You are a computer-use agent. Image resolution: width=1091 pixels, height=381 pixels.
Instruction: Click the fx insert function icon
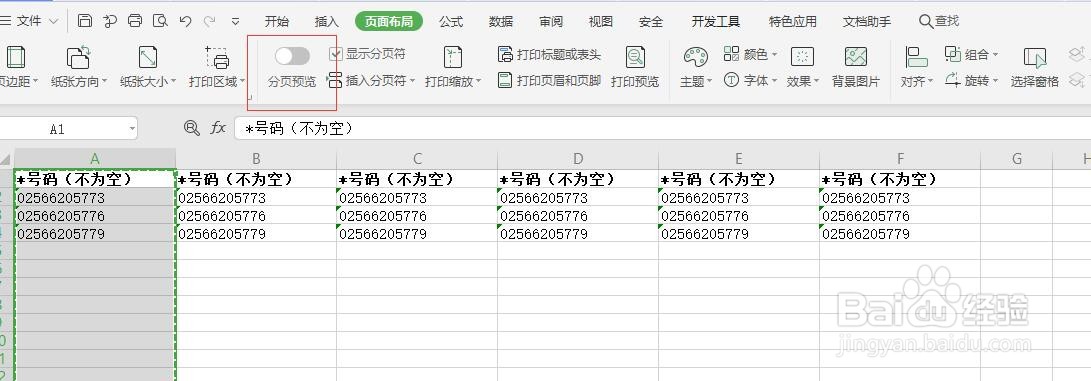tap(218, 127)
